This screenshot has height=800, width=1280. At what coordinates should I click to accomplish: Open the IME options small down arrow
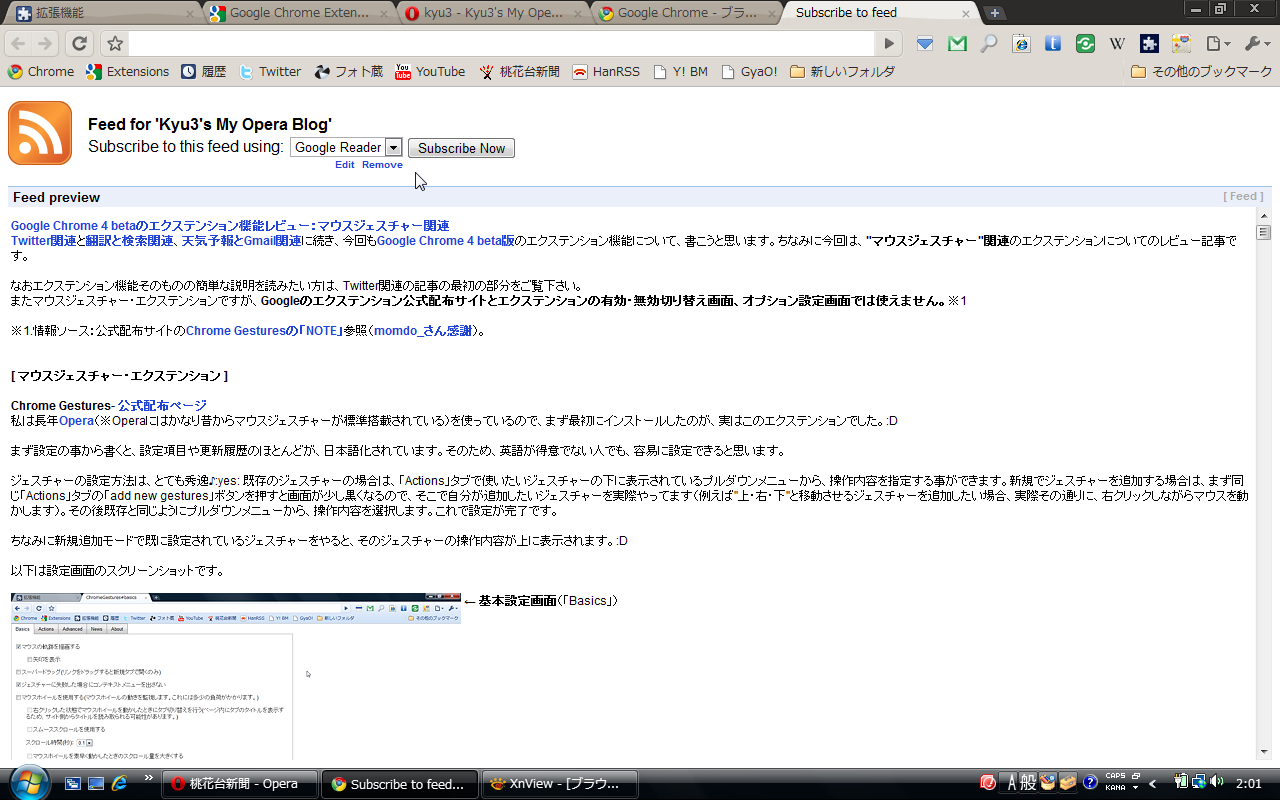(x=1137, y=787)
